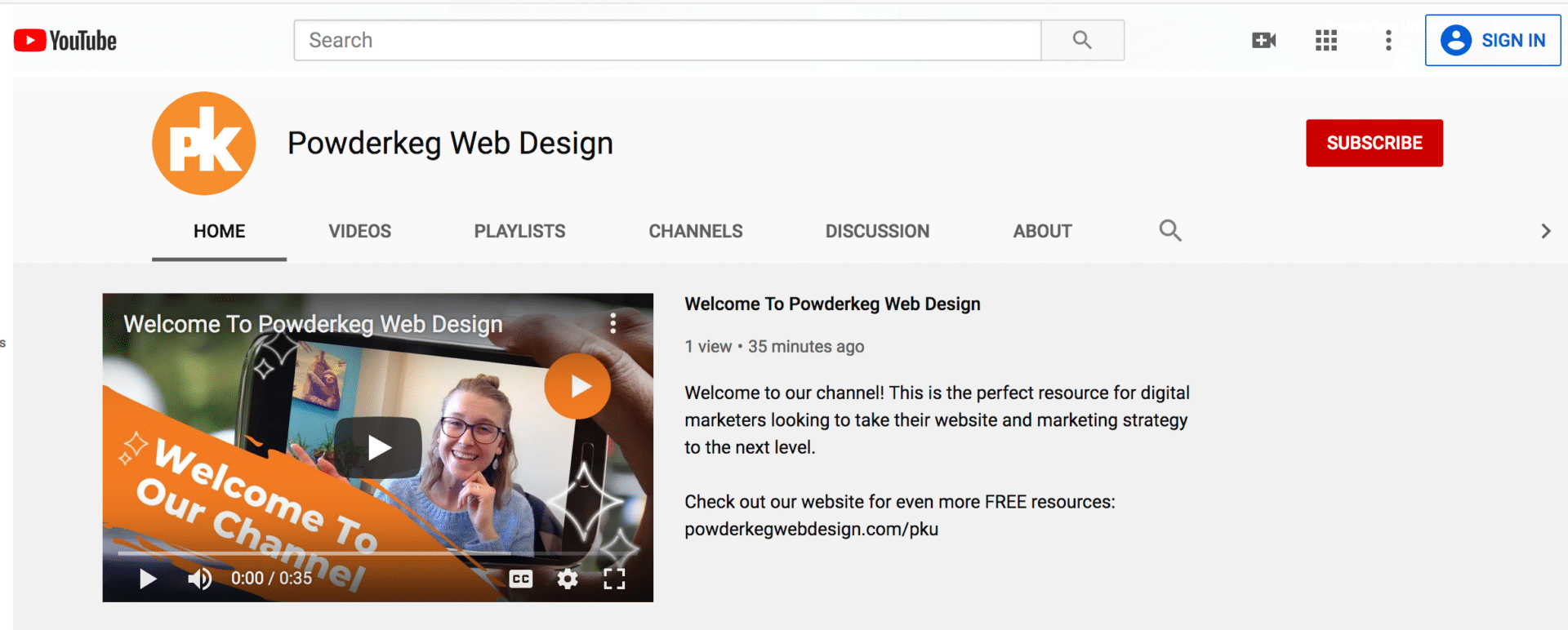Select the HOME tab
The width and height of the screenshot is (1568, 630).
tap(219, 231)
